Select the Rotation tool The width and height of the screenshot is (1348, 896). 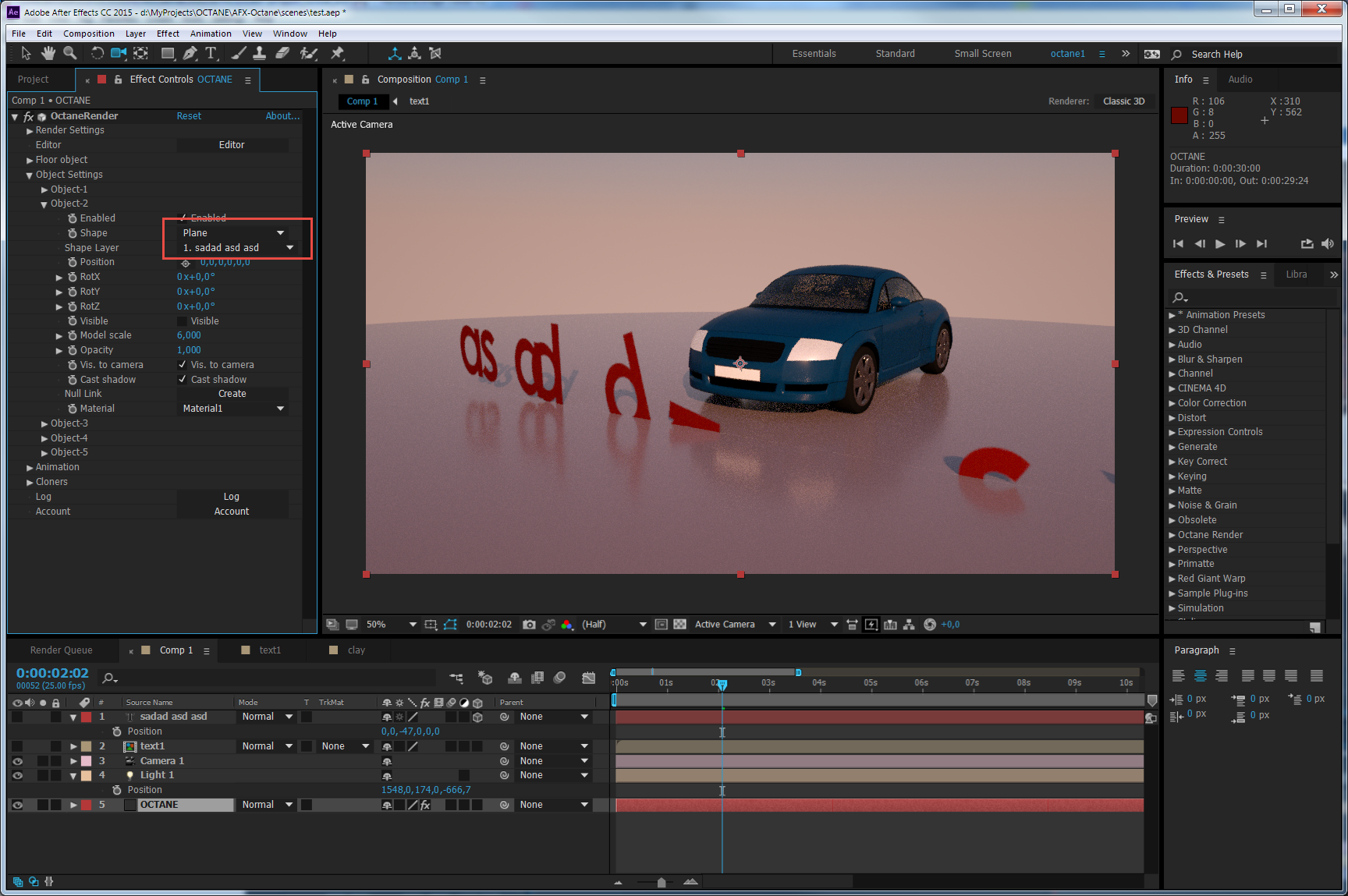(97, 53)
